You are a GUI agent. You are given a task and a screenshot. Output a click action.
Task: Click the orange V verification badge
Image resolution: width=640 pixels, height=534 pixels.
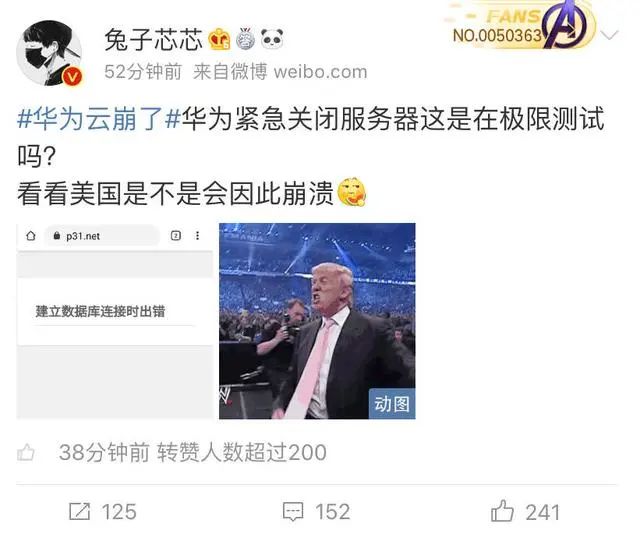72,77
